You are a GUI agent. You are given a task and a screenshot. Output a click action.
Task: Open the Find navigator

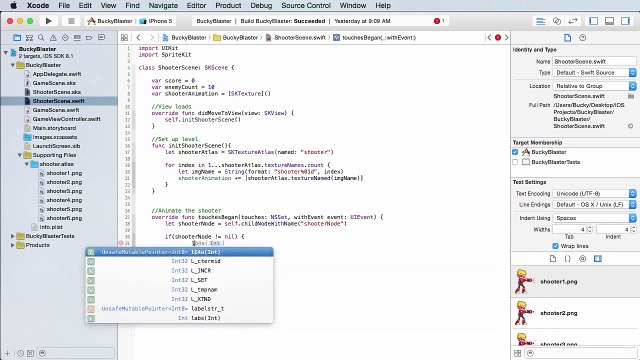coord(41,38)
